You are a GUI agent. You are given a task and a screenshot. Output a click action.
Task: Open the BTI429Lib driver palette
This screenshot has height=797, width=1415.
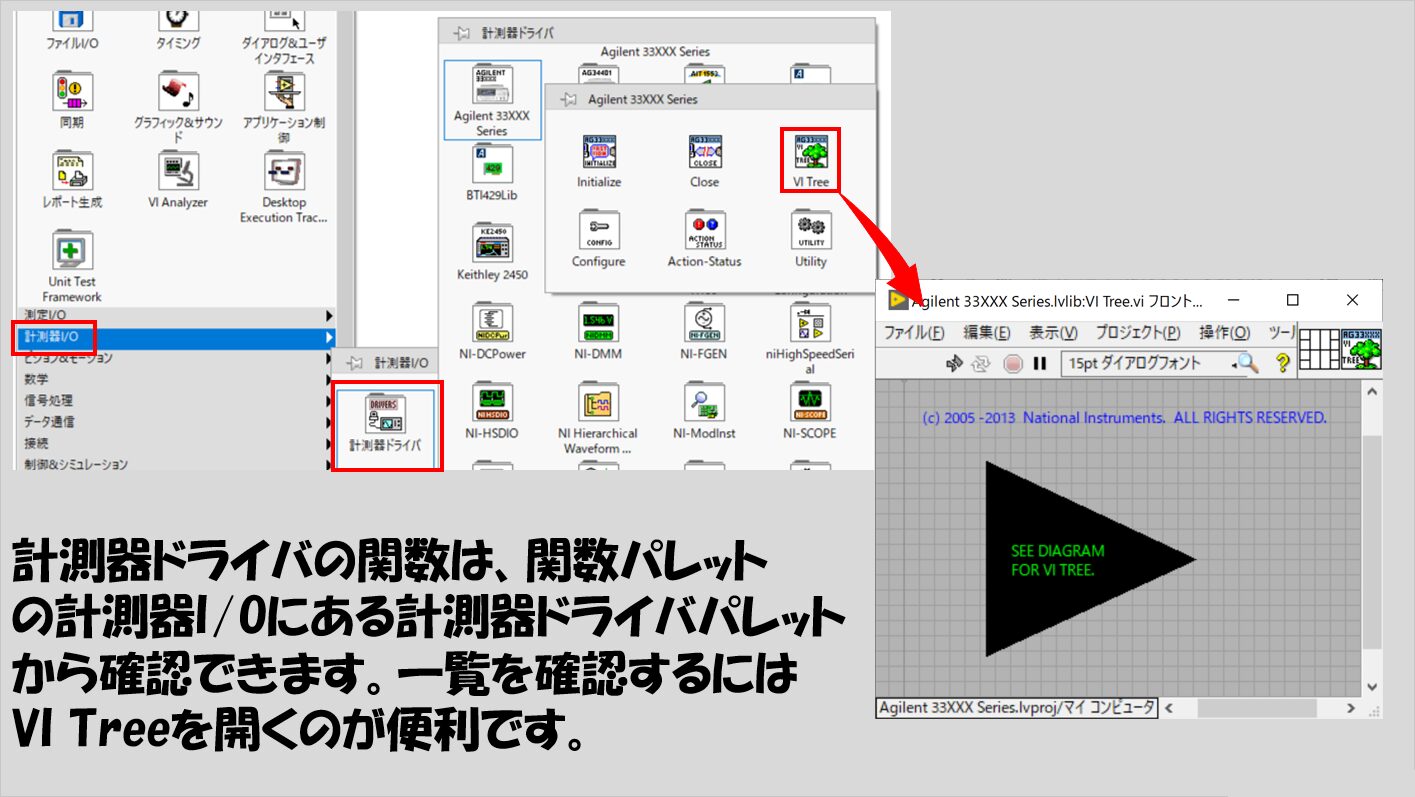tap(492, 165)
